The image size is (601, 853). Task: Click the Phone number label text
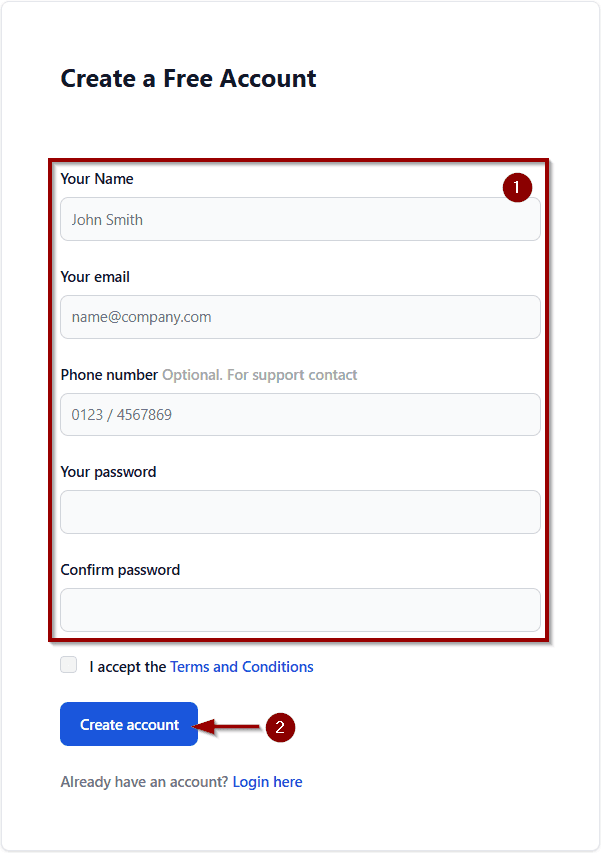(x=109, y=375)
